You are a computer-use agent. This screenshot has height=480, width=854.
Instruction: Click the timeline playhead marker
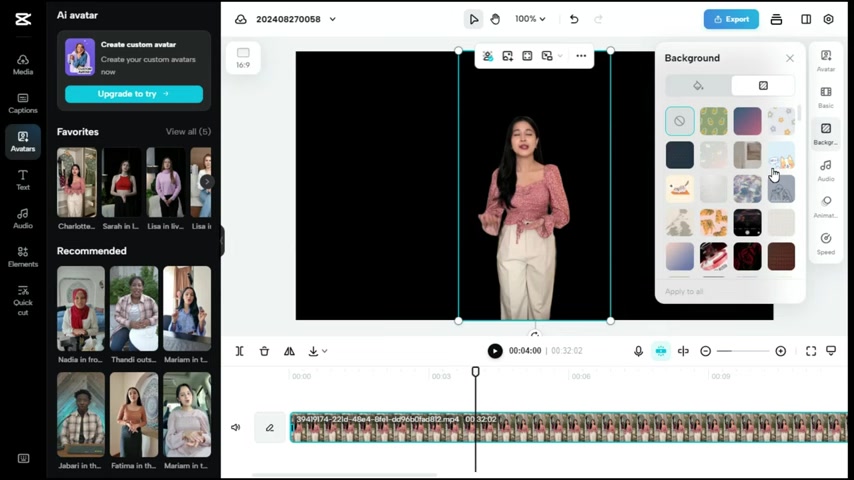(x=475, y=372)
